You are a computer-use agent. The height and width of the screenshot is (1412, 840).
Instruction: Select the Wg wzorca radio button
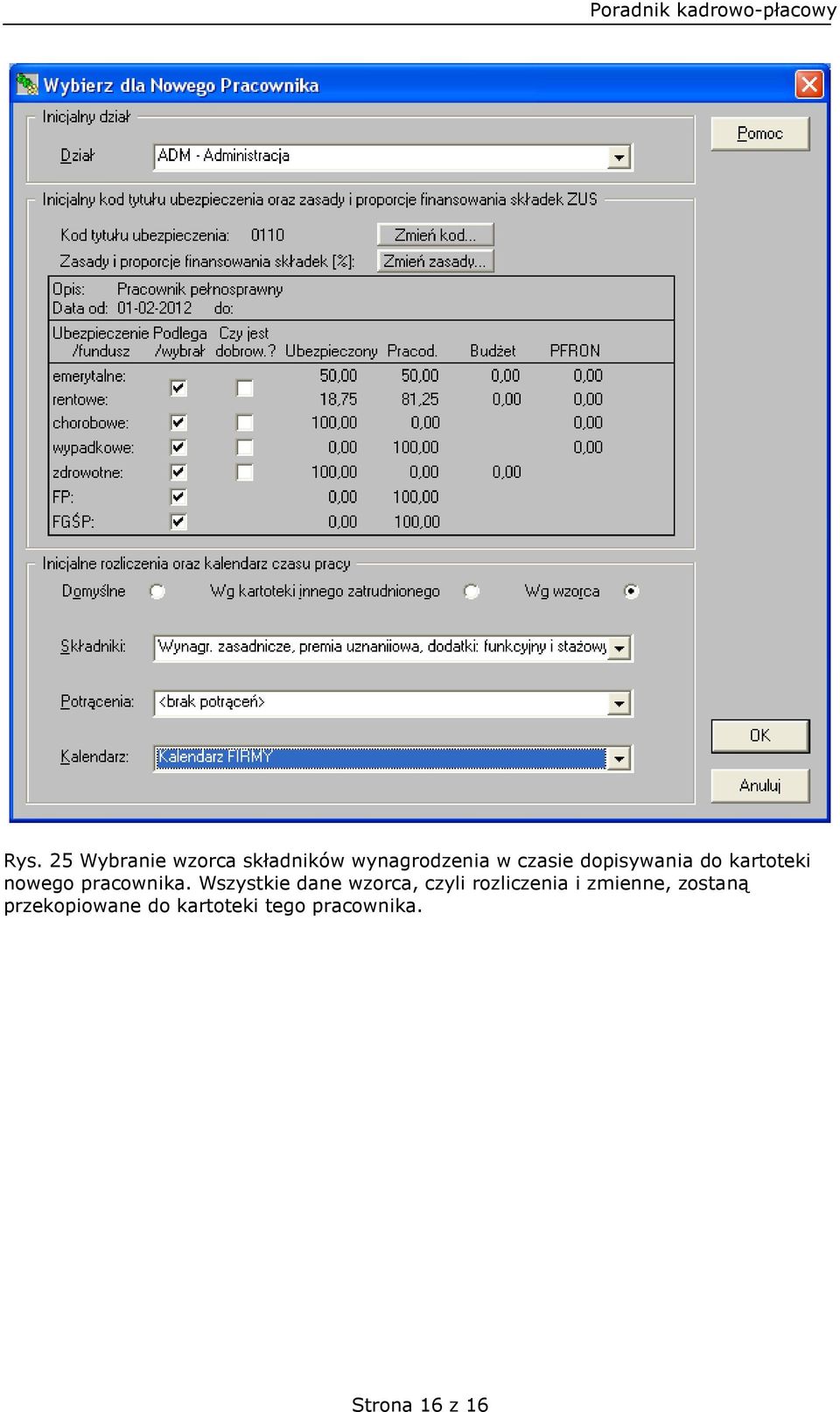pyautogui.click(x=631, y=592)
